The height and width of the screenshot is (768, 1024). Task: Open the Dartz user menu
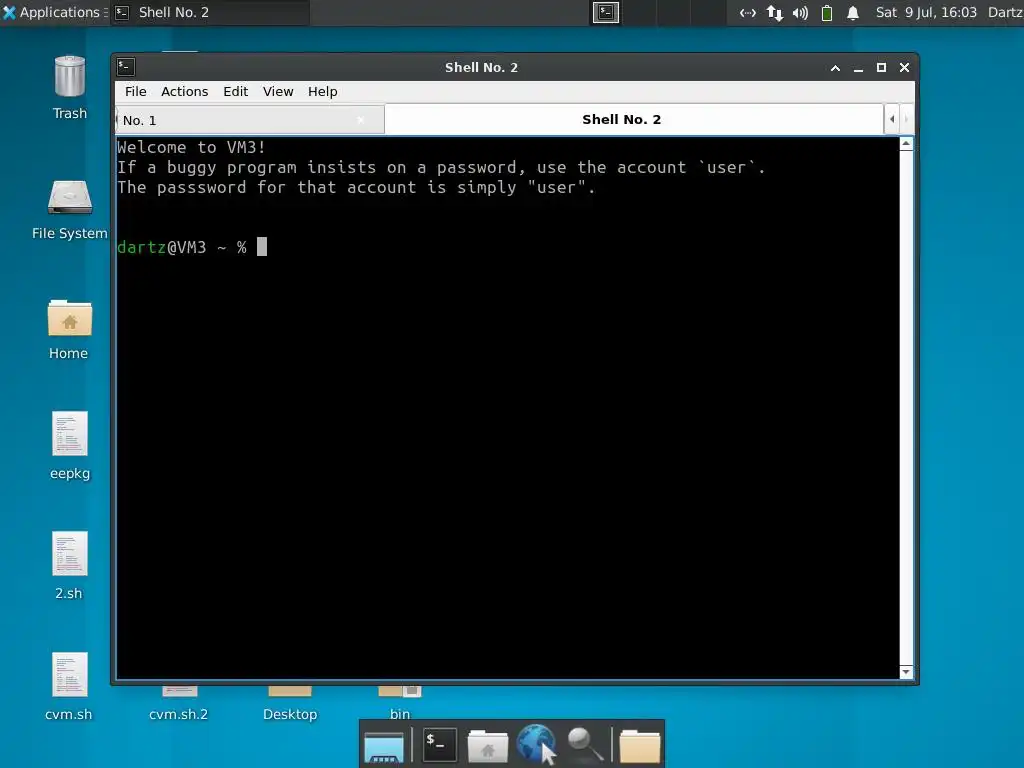click(1004, 12)
